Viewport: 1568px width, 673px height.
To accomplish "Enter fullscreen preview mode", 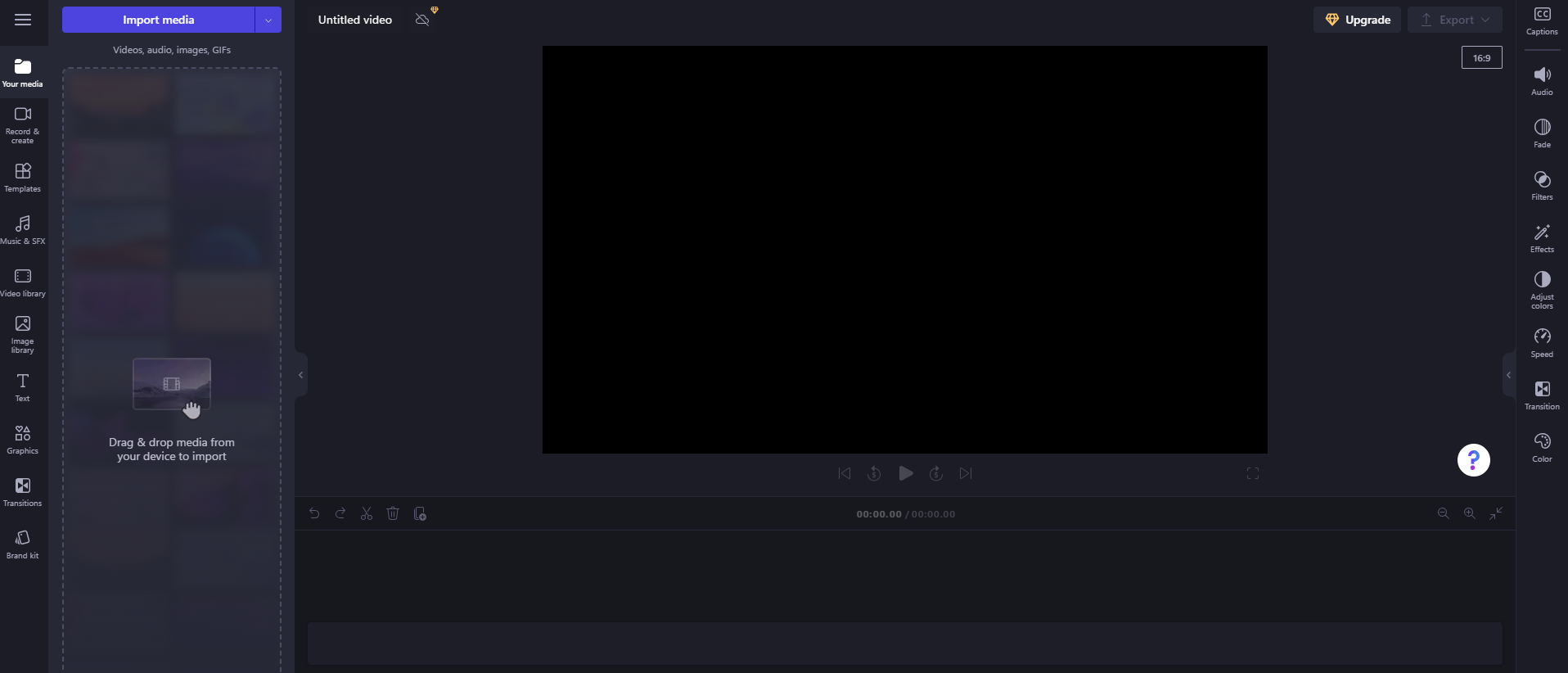I will (1253, 473).
